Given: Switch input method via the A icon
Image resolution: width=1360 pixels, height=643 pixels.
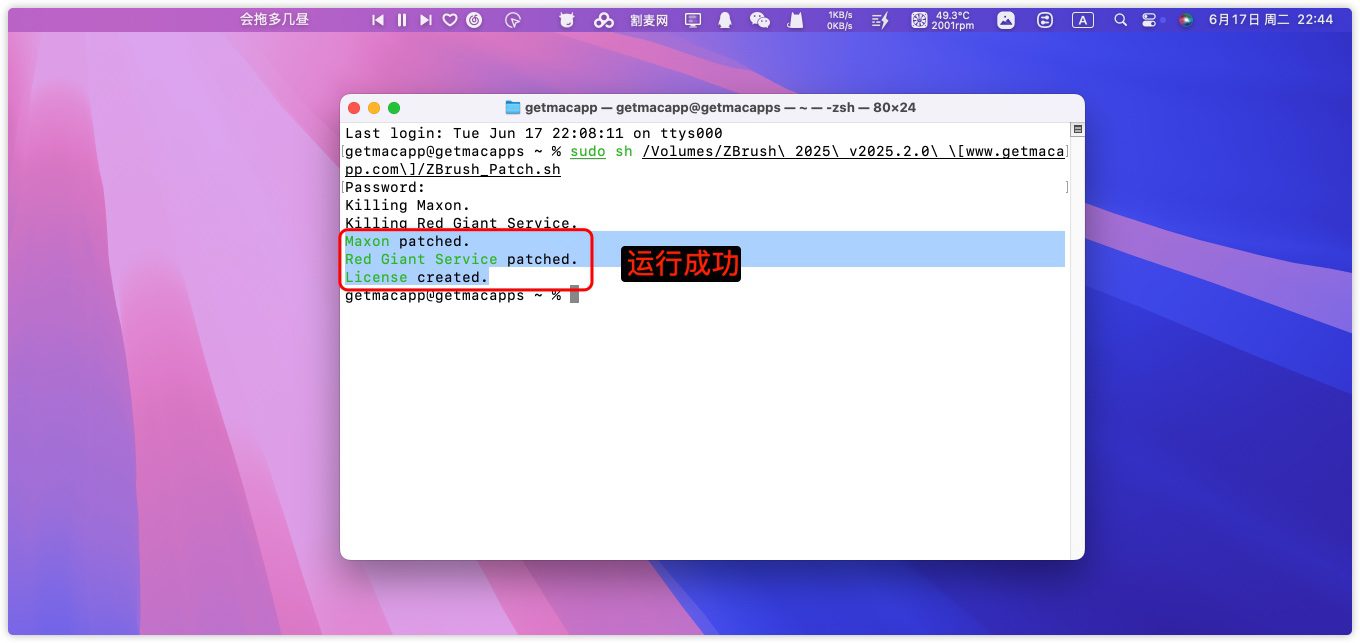Looking at the screenshot, I should pos(1082,20).
